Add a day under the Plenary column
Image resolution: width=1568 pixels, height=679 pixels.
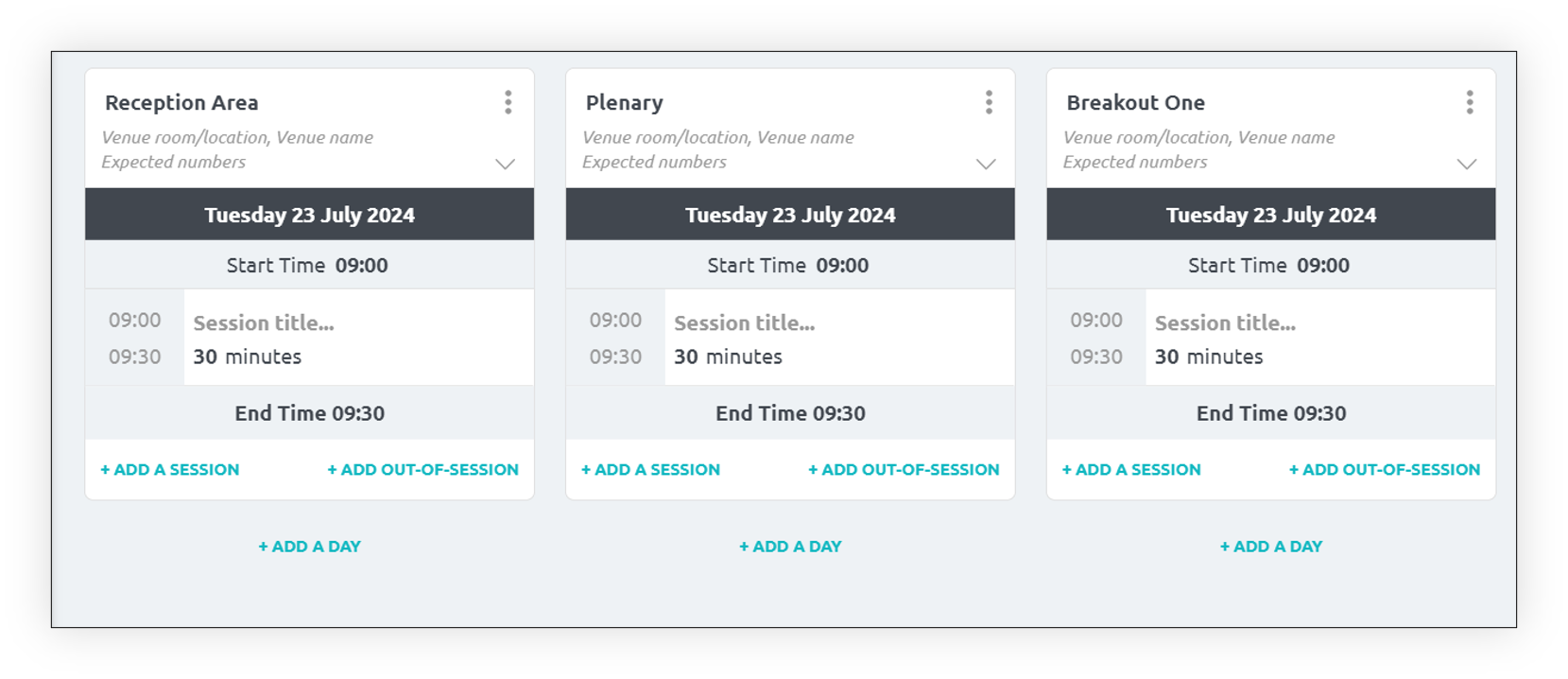[x=790, y=547]
